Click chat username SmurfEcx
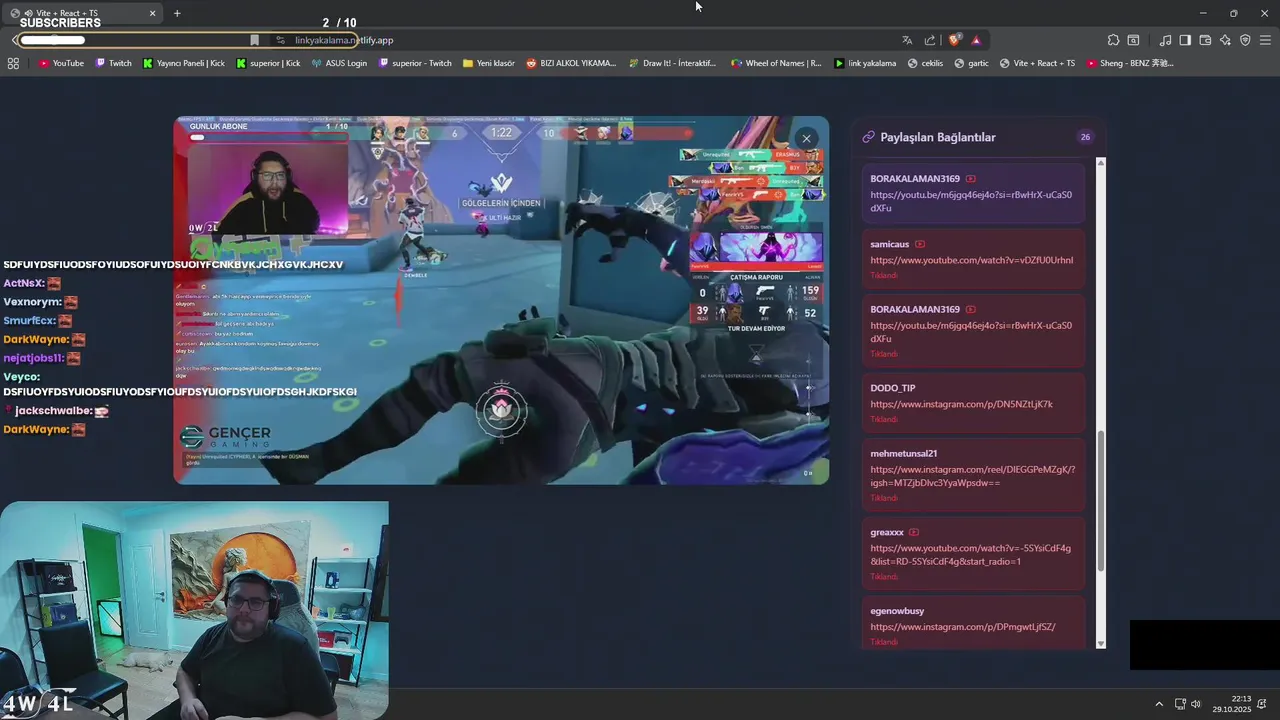Viewport: 1280px width, 720px height. (30, 321)
